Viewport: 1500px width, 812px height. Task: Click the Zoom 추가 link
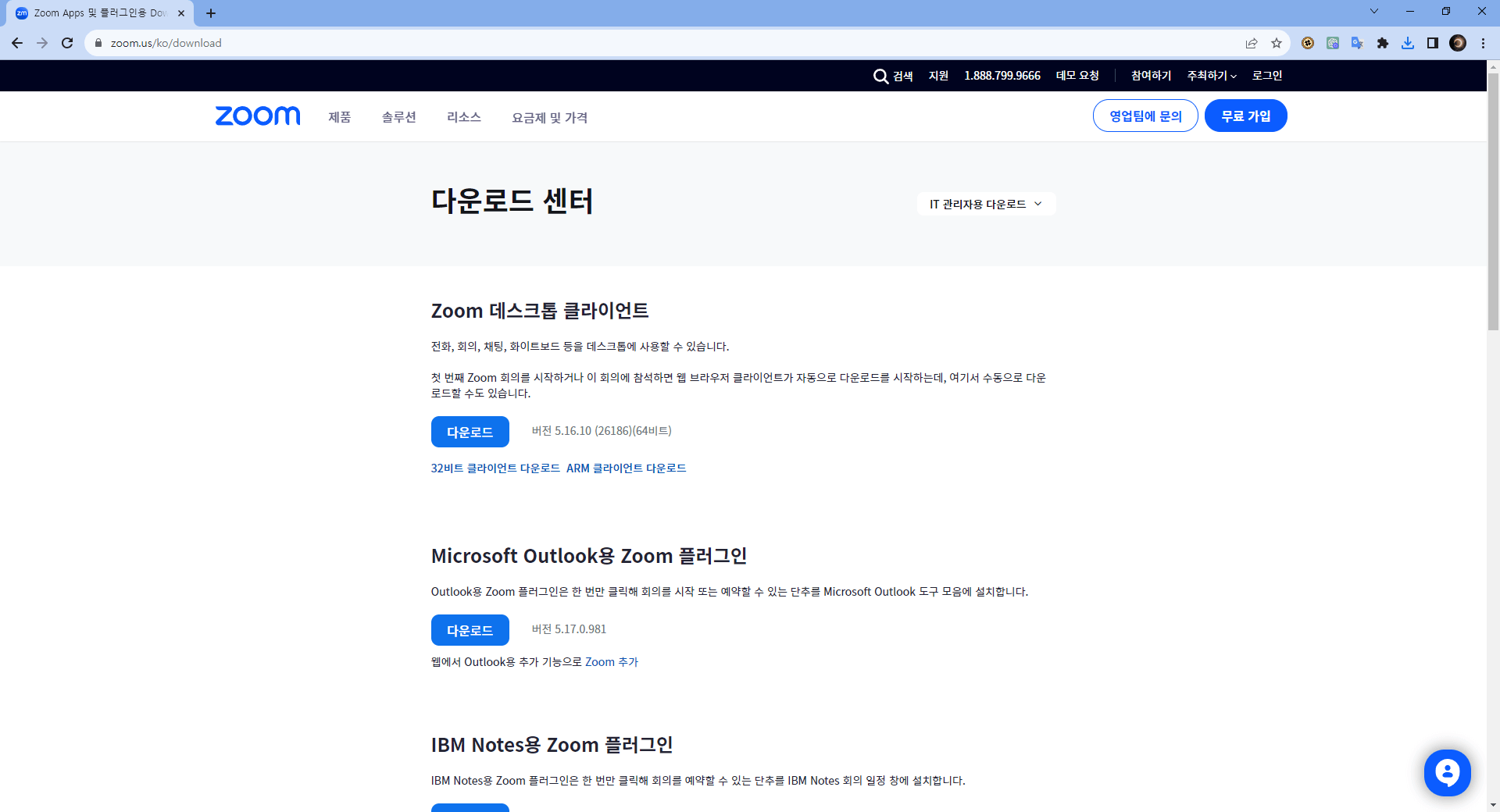click(x=612, y=662)
